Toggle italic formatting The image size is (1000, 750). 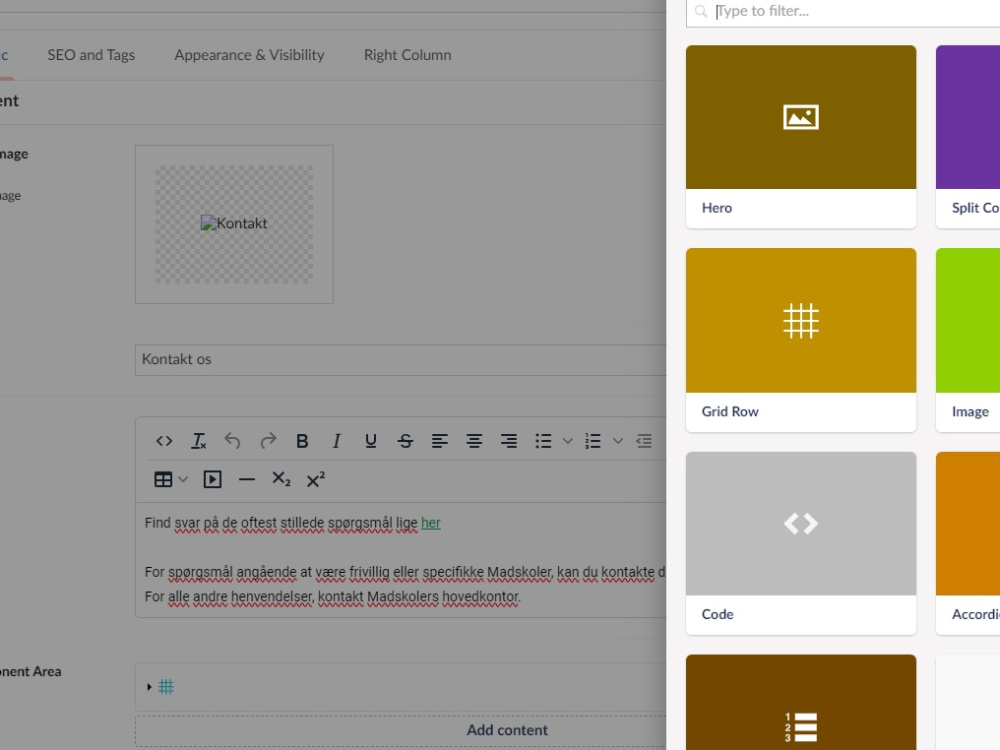click(x=336, y=441)
